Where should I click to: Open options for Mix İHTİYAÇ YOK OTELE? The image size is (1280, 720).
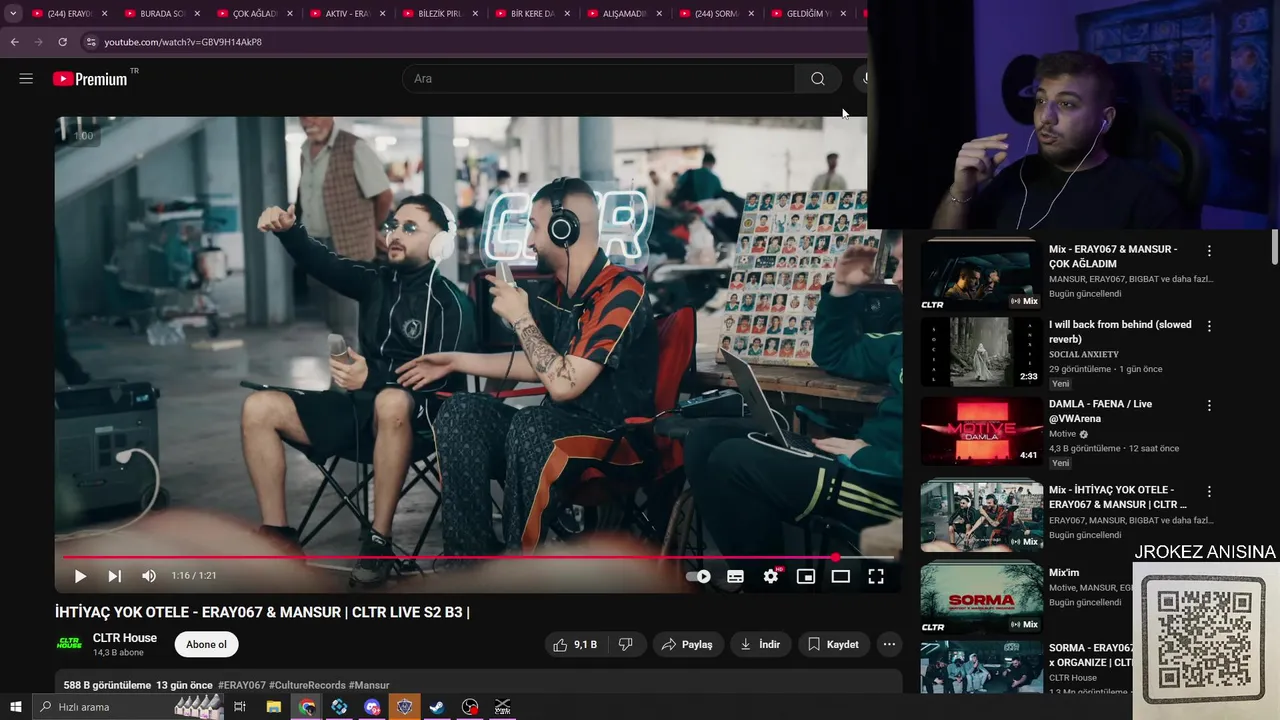[1209, 492]
